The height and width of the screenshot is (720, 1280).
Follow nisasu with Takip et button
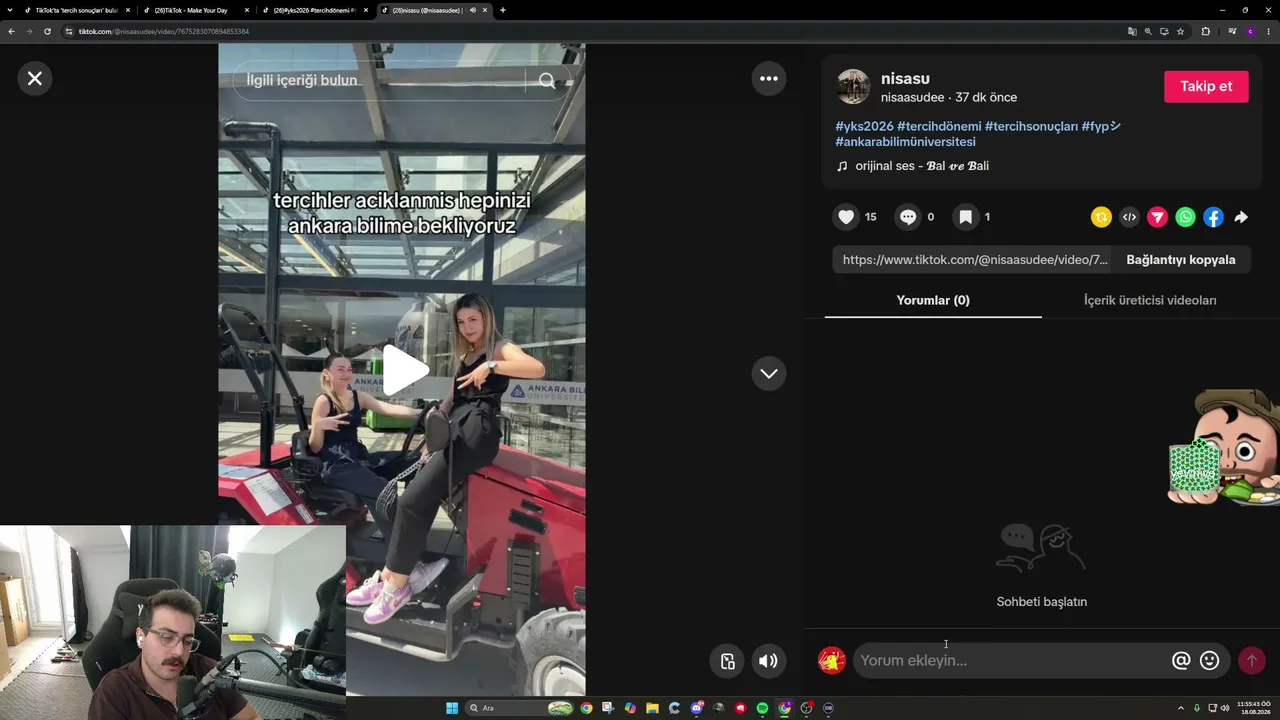(1206, 86)
